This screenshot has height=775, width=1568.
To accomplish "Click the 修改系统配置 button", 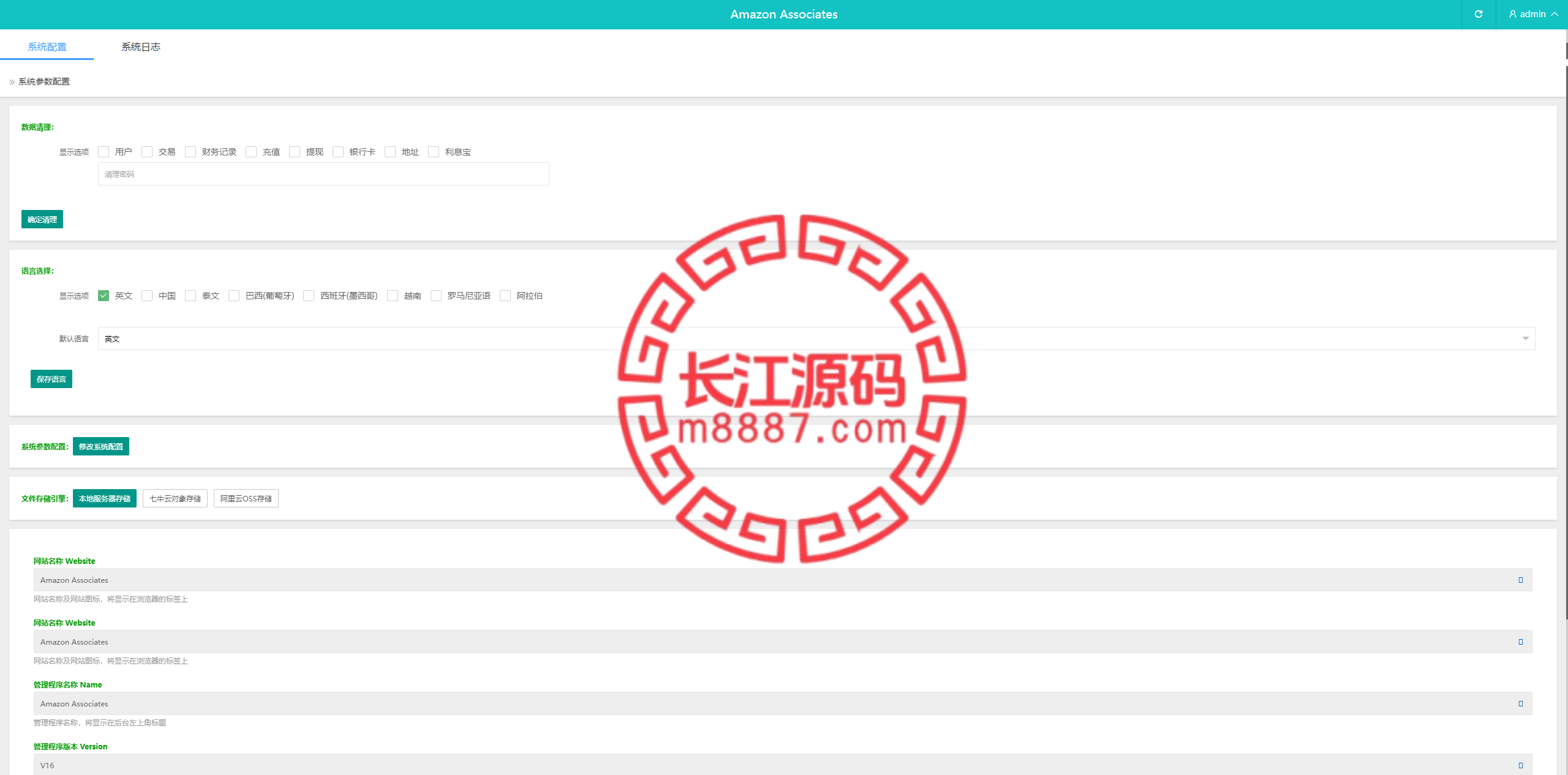I will pos(101,446).
